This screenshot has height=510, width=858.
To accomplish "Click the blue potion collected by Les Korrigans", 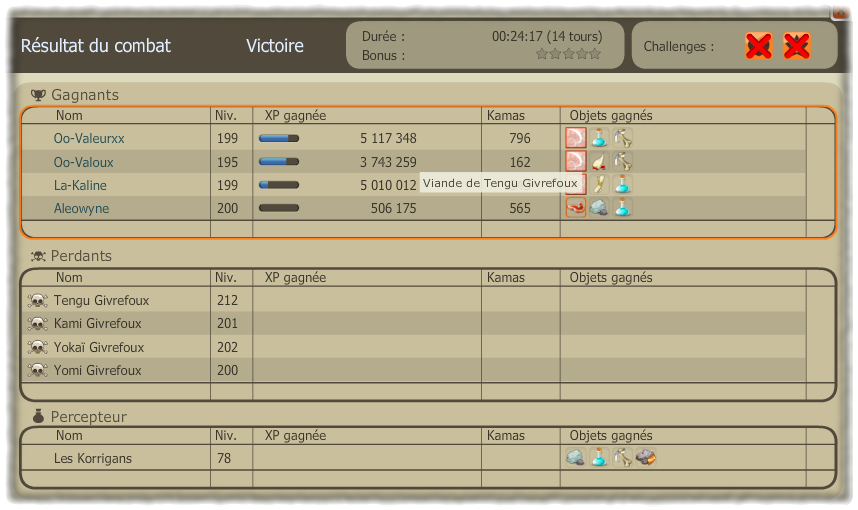I will pos(599,457).
